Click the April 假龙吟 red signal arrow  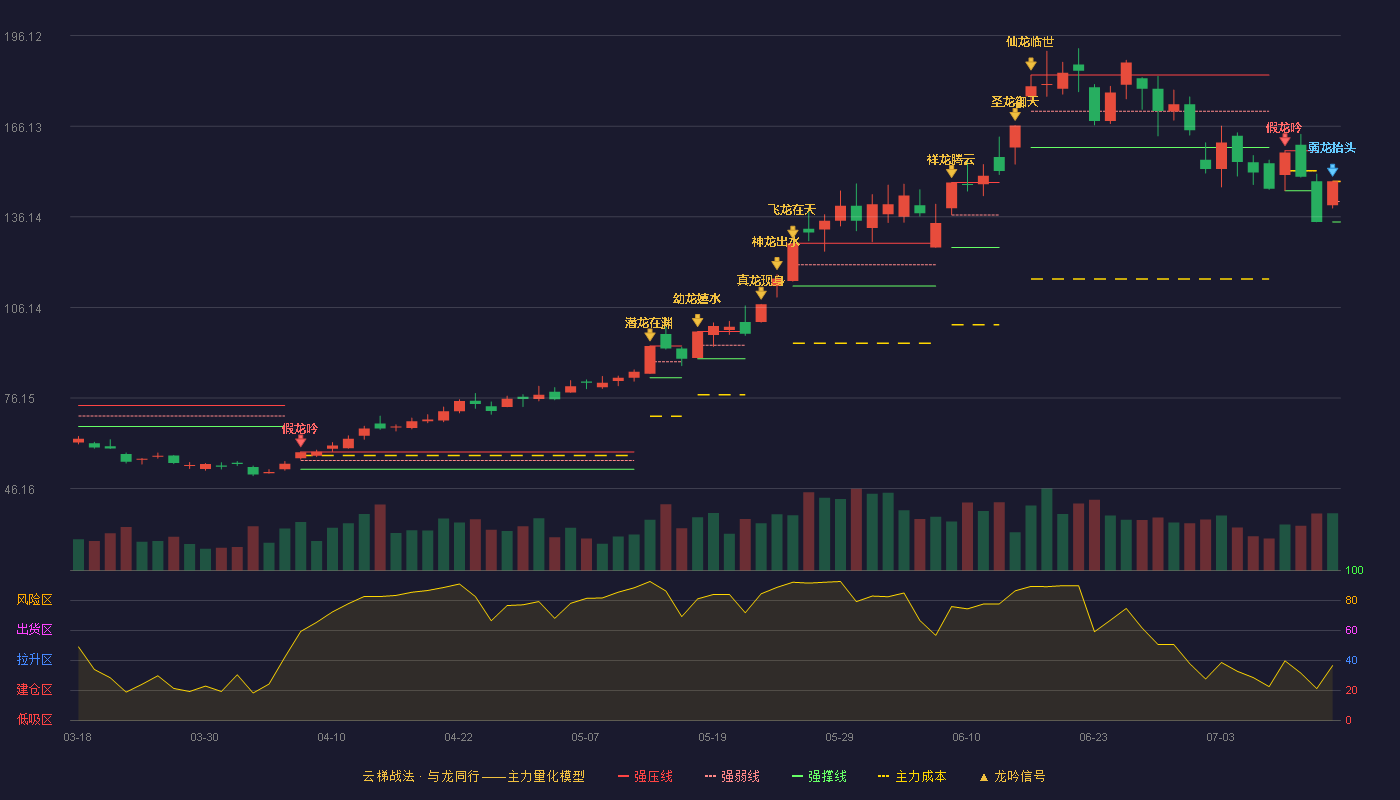301,441
